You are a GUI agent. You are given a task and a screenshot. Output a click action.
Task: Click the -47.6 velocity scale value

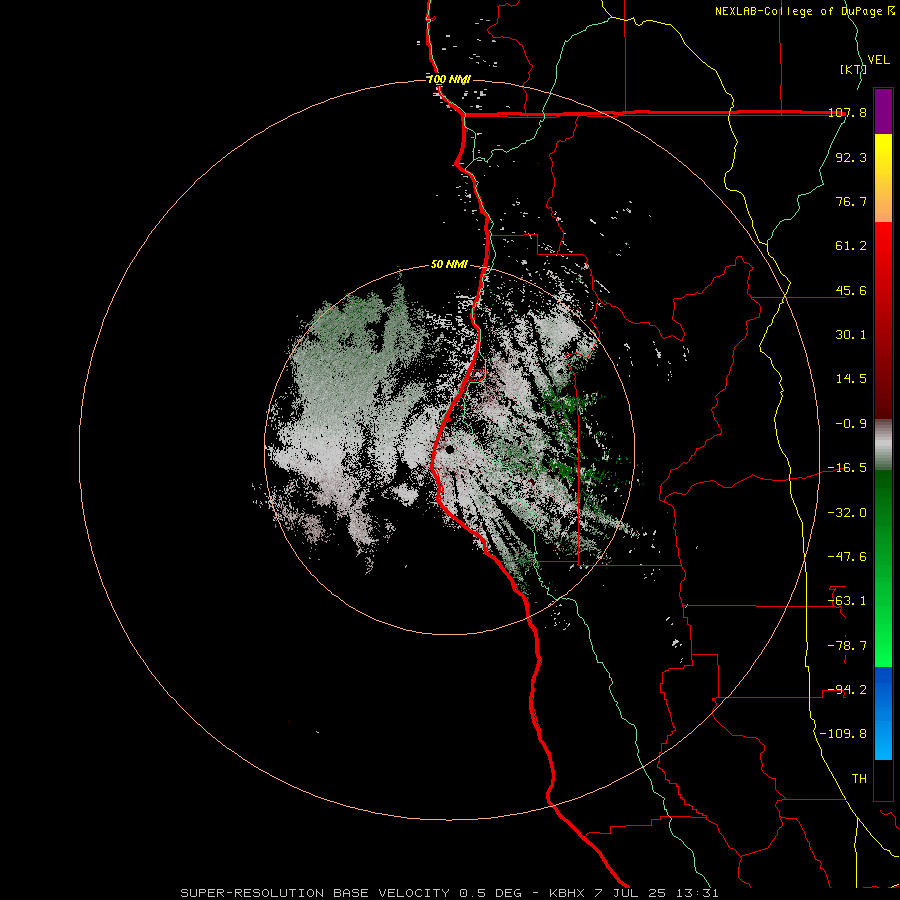847,557
